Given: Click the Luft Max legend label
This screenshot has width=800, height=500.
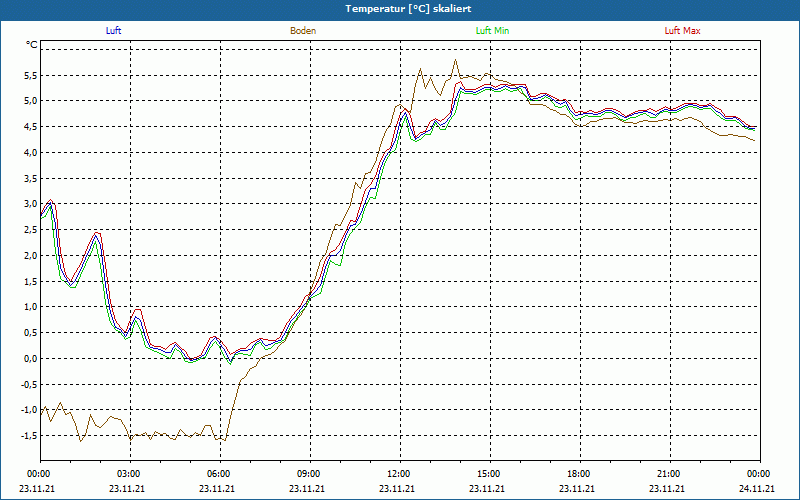Looking at the screenshot, I should [682, 31].
